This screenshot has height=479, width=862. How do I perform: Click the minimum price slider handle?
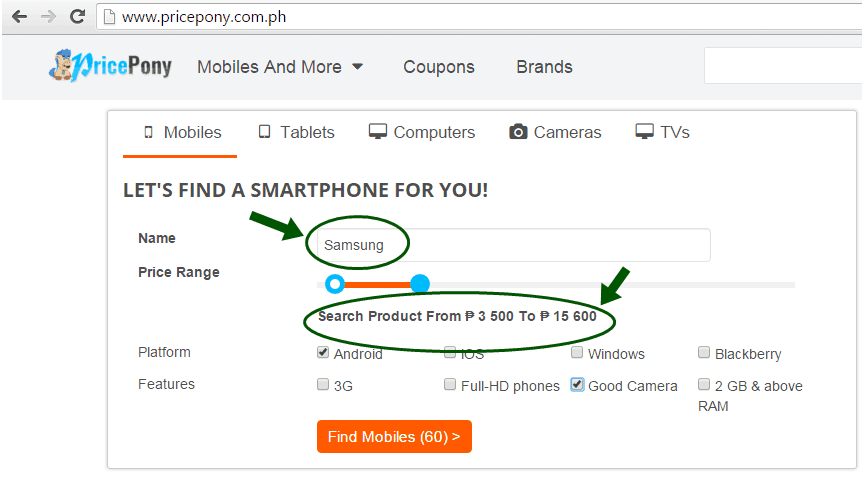click(x=335, y=284)
